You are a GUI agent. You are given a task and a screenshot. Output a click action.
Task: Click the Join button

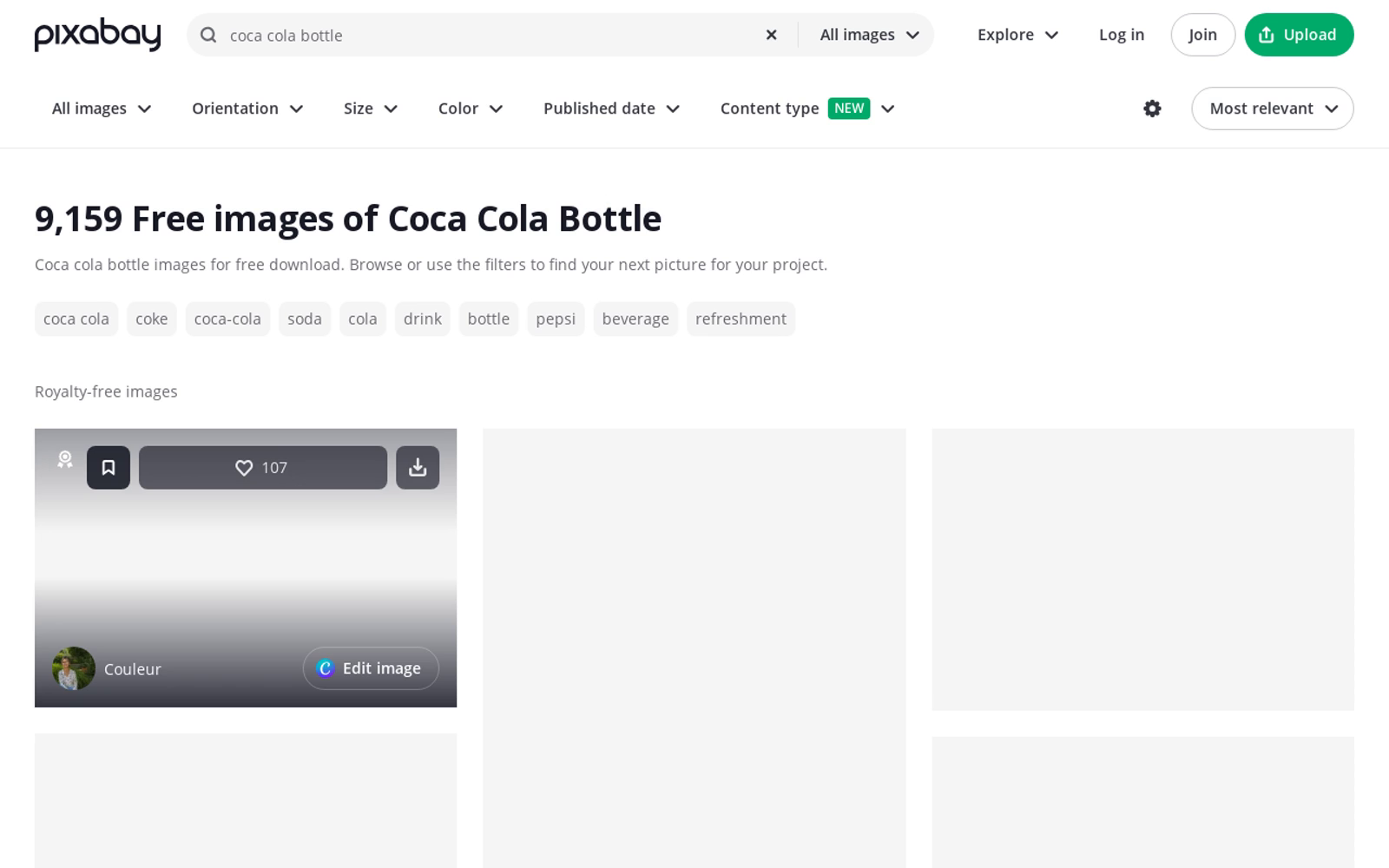click(x=1202, y=35)
